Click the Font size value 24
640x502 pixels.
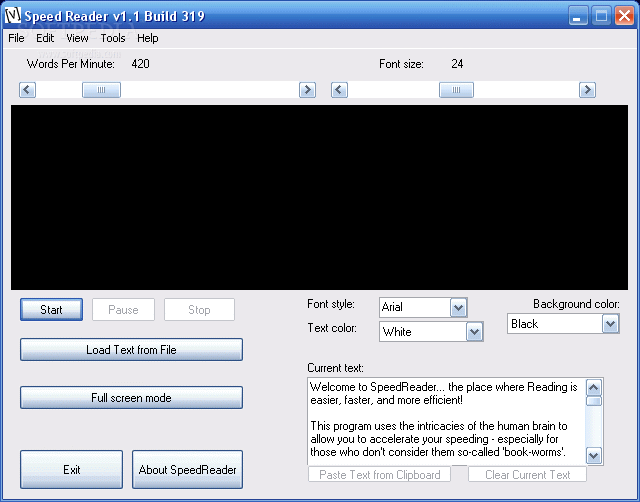pos(457,64)
